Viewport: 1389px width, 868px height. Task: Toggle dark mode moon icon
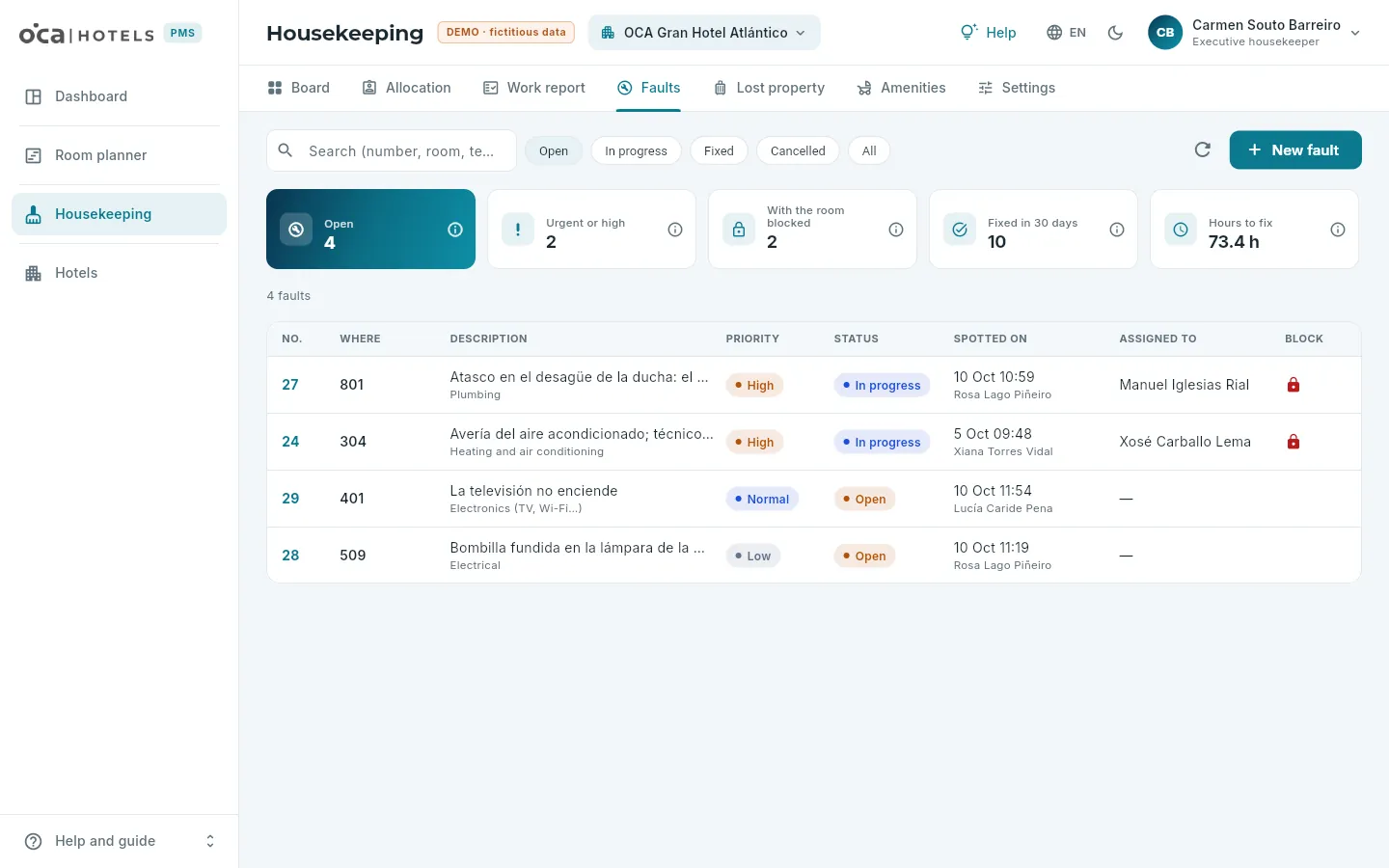point(1115,33)
